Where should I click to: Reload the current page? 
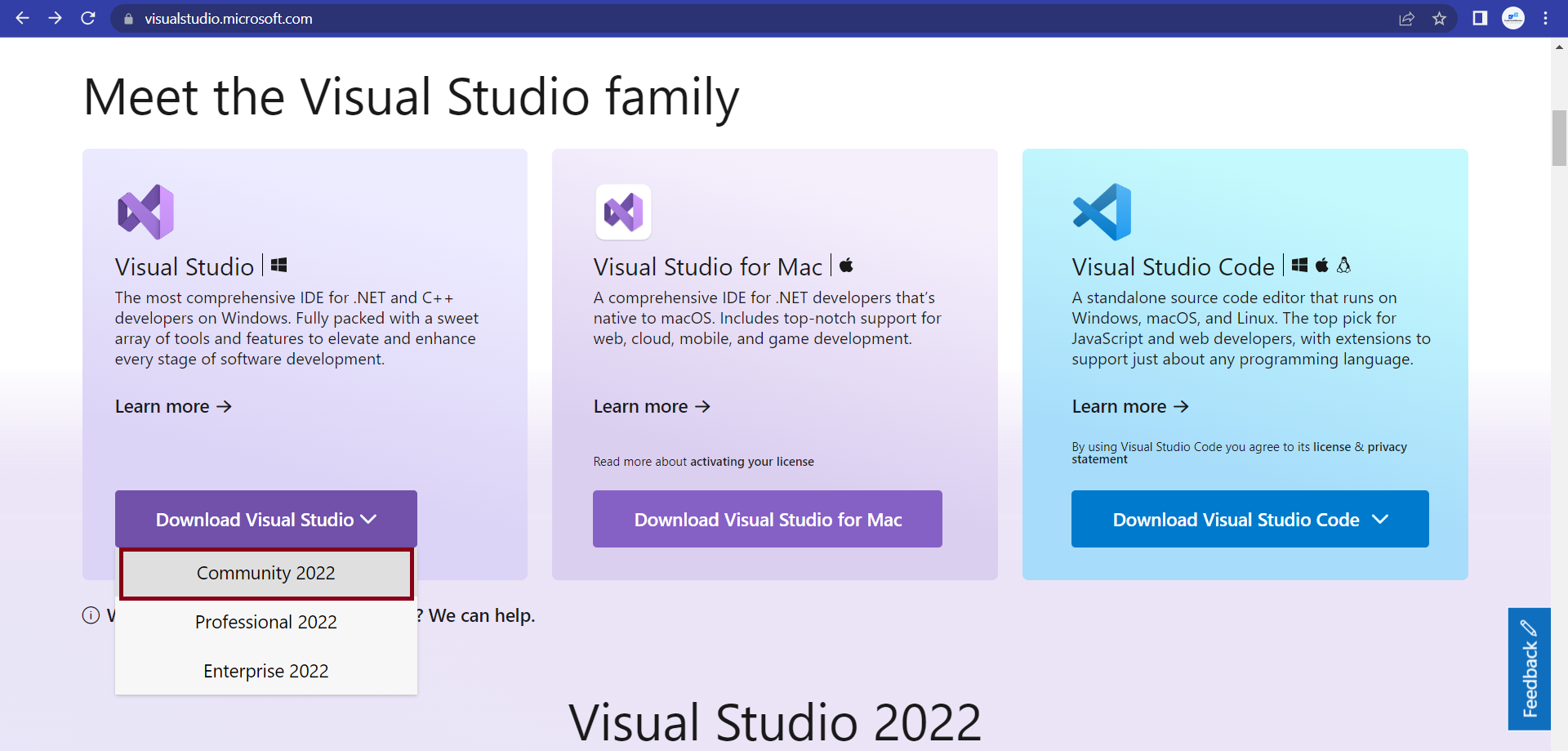(x=88, y=18)
